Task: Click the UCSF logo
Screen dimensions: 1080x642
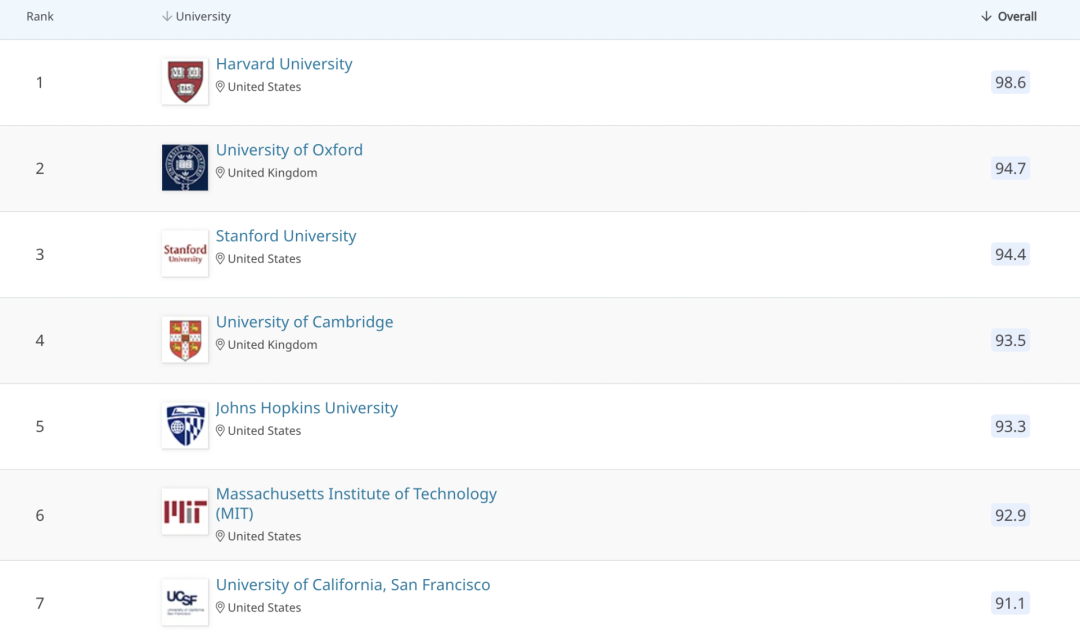Action: pyautogui.click(x=185, y=602)
